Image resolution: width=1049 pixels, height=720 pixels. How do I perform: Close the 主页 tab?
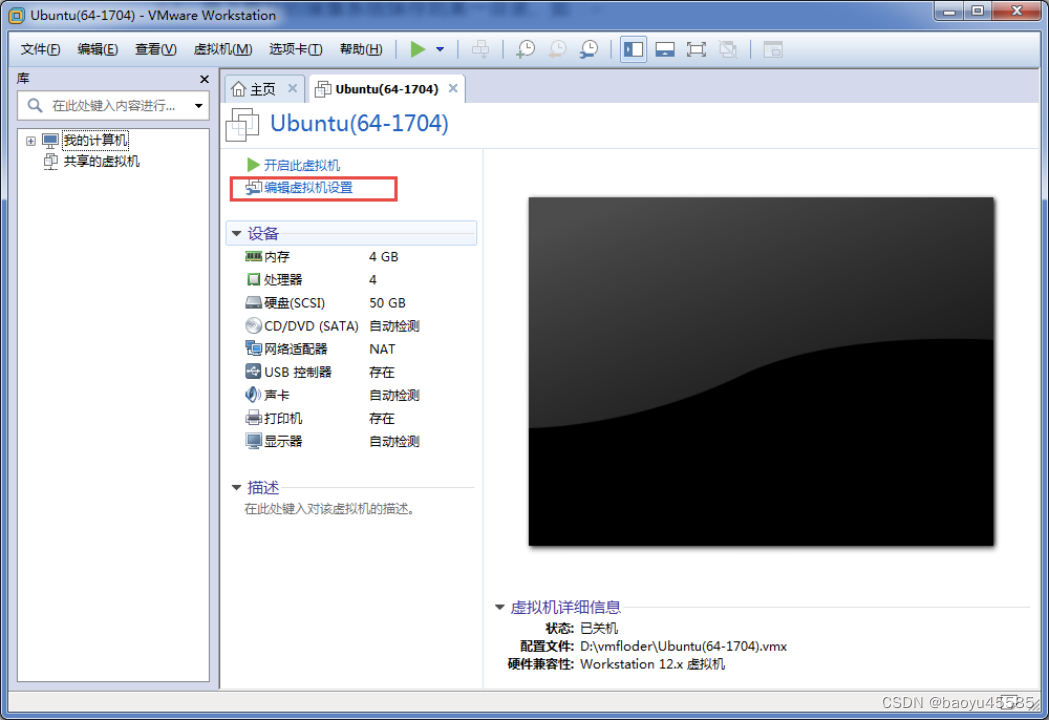click(292, 88)
